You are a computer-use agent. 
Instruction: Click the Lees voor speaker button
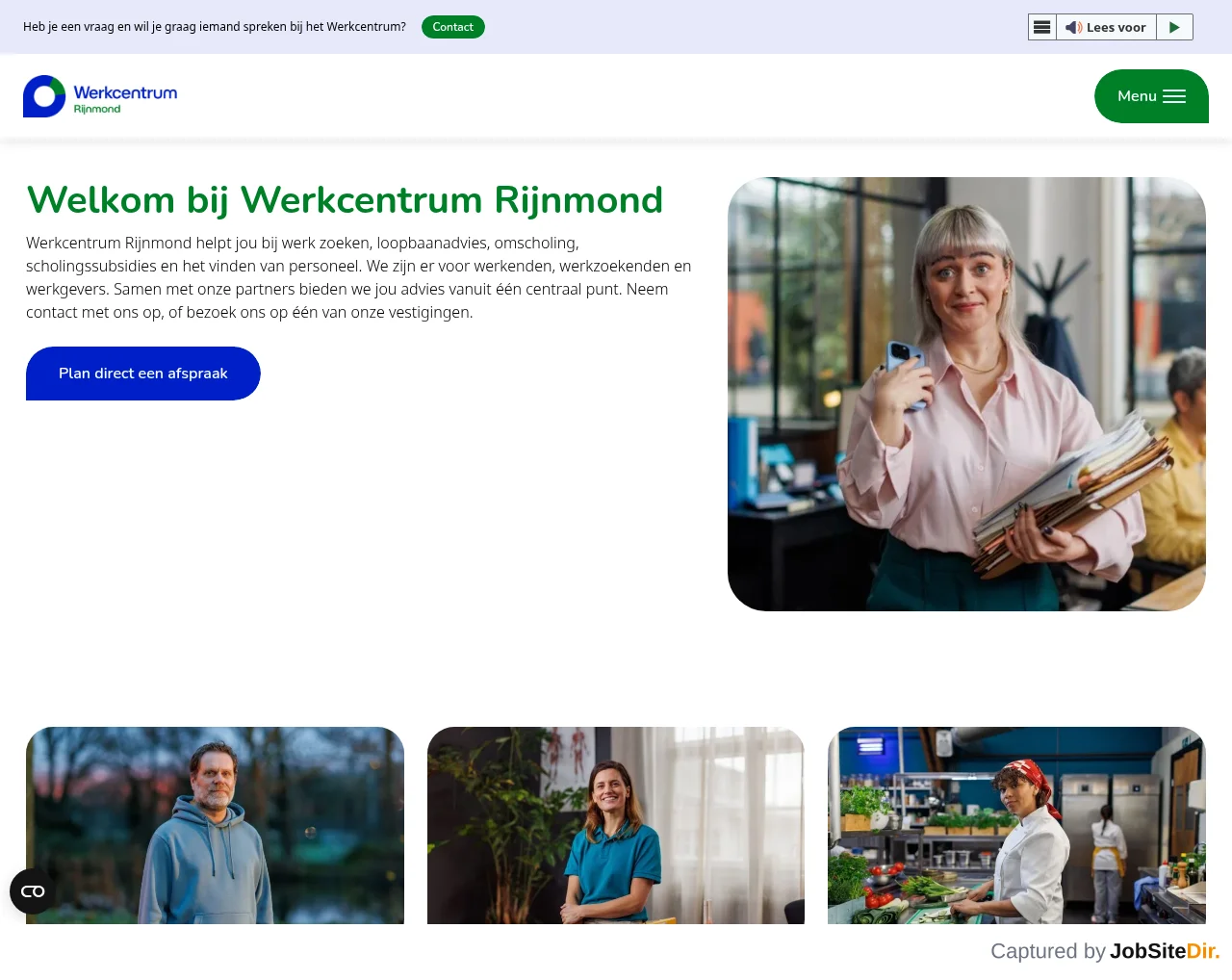pyautogui.click(x=1106, y=27)
